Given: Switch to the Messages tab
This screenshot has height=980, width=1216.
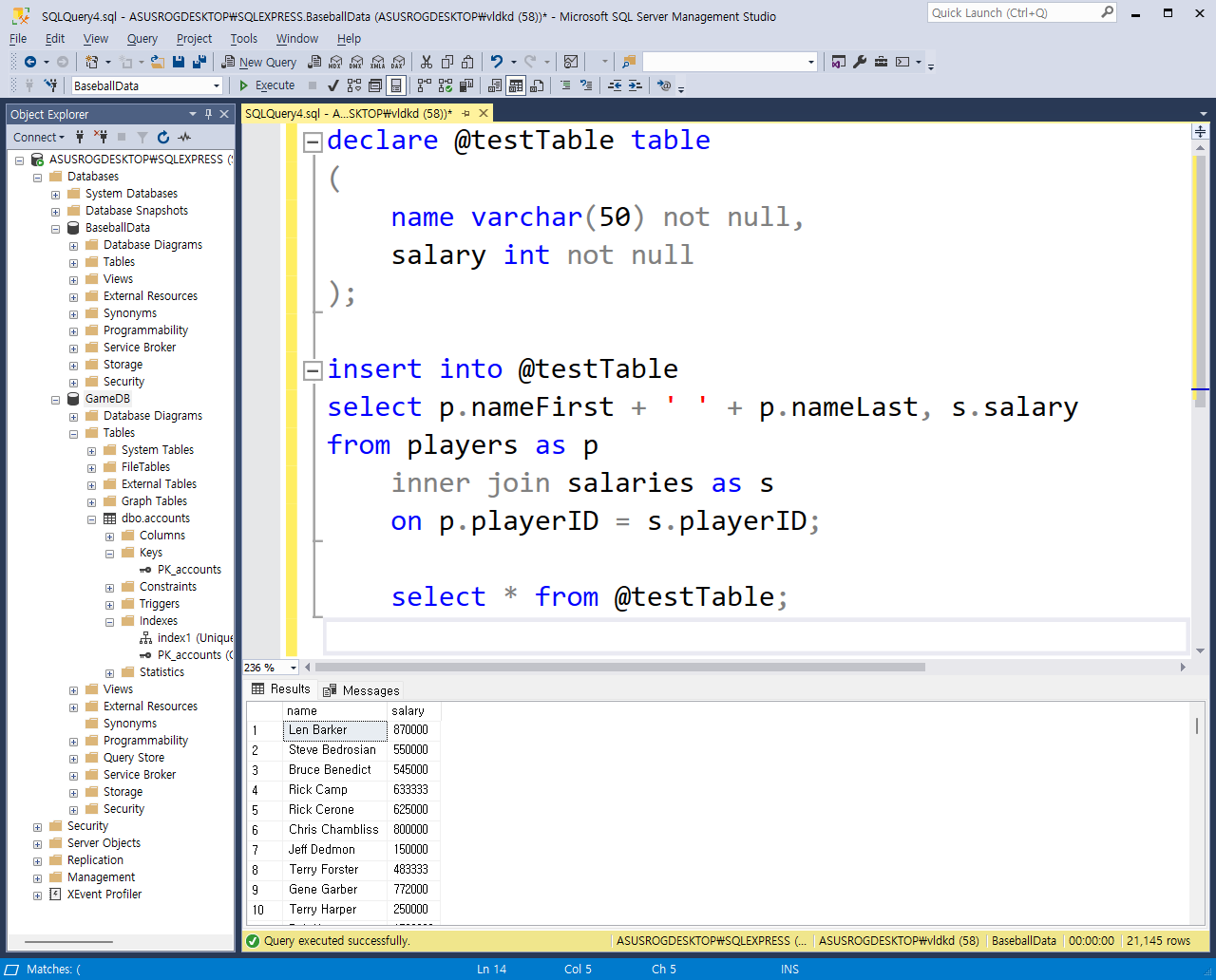Looking at the screenshot, I should [x=361, y=690].
